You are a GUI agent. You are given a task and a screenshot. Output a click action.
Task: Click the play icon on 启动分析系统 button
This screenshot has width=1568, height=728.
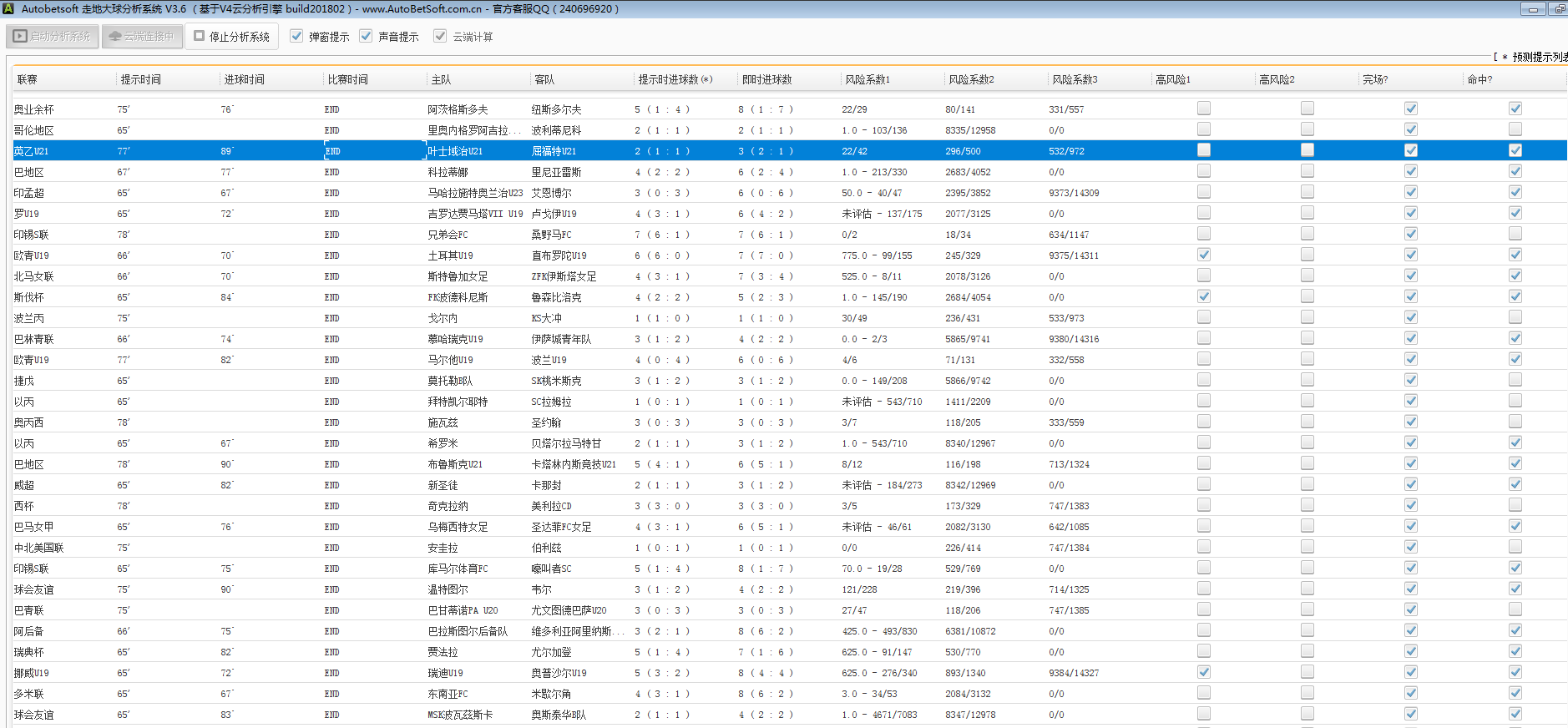tap(20, 37)
